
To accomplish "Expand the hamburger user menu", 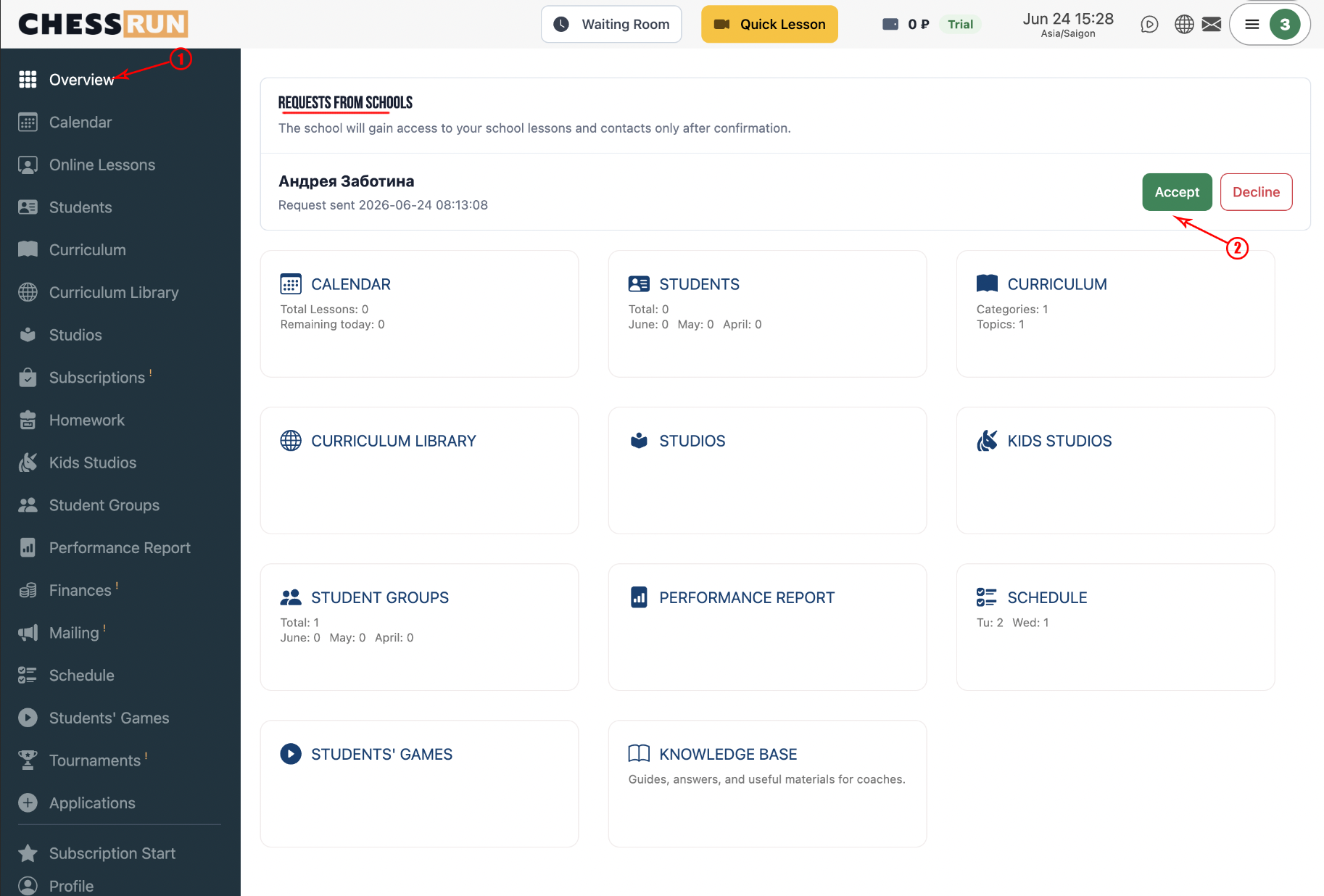I will [1252, 25].
